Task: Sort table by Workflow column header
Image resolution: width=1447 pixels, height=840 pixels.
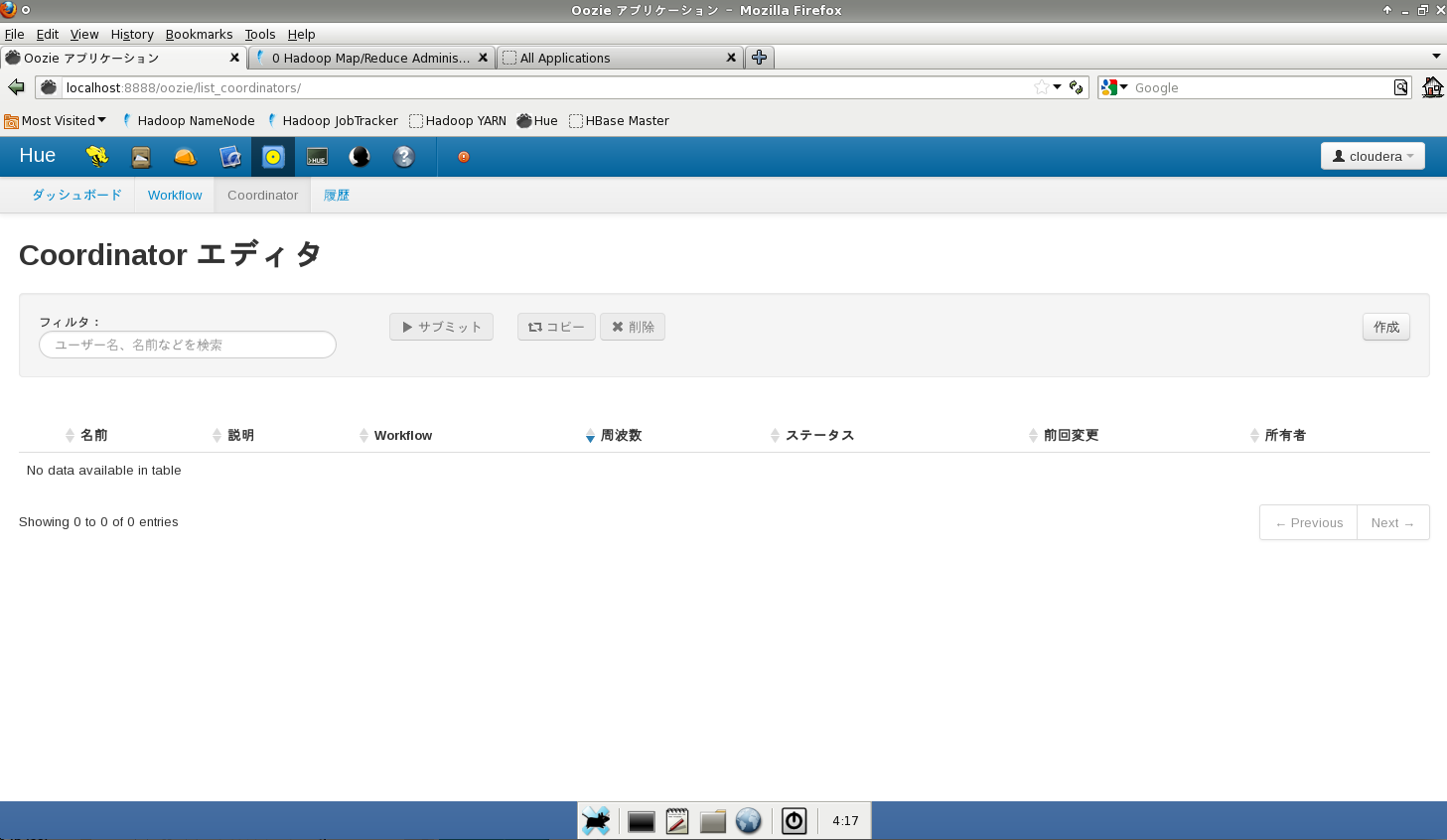Action: coord(403,435)
